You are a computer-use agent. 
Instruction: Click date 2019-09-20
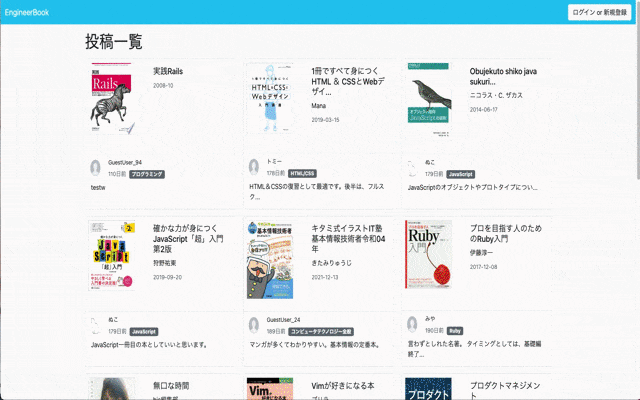167,278
